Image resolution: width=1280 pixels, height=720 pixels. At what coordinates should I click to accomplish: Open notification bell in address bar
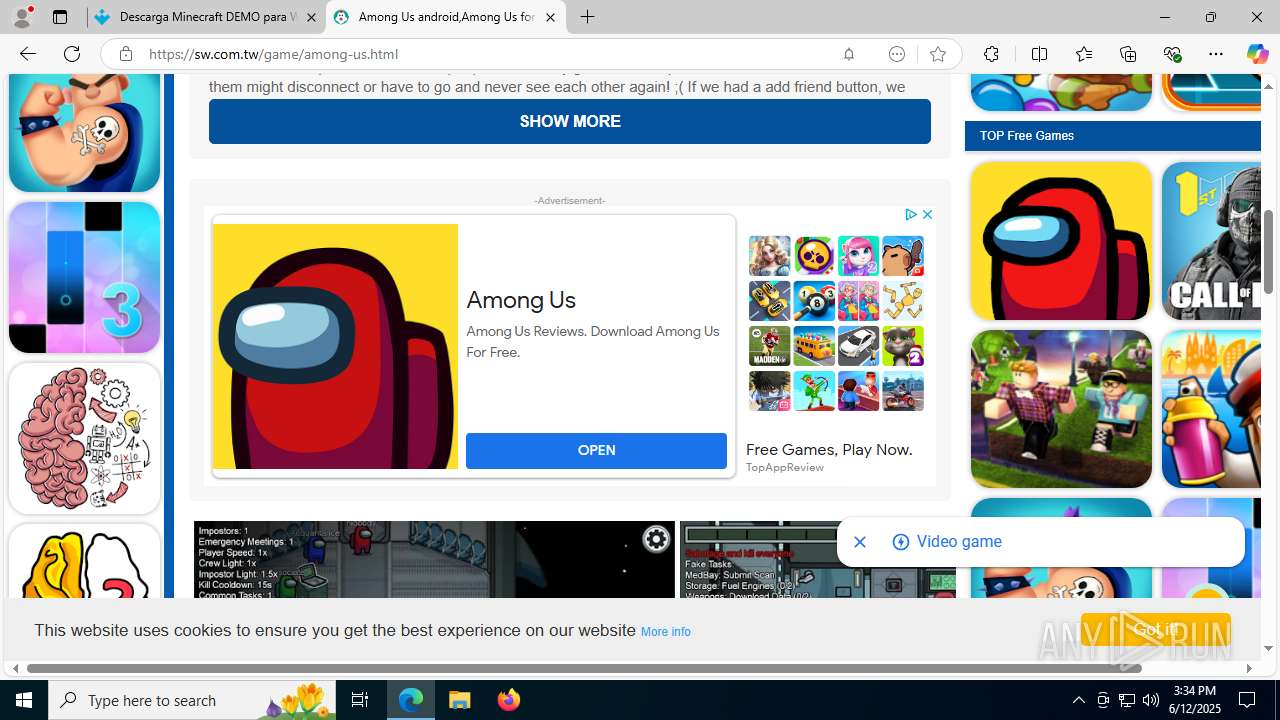click(x=849, y=54)
